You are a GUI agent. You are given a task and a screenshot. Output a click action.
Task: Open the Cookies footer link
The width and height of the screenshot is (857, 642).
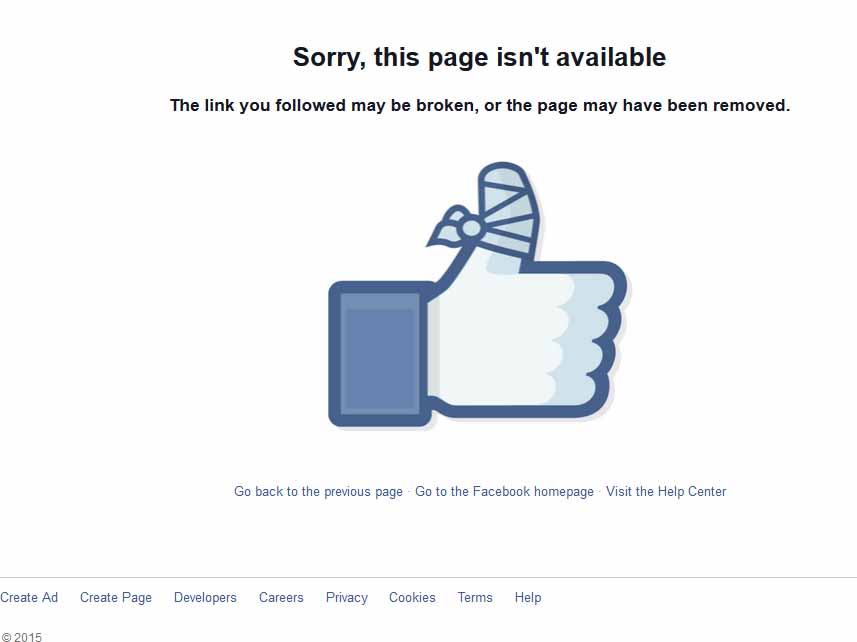point(412,597)
